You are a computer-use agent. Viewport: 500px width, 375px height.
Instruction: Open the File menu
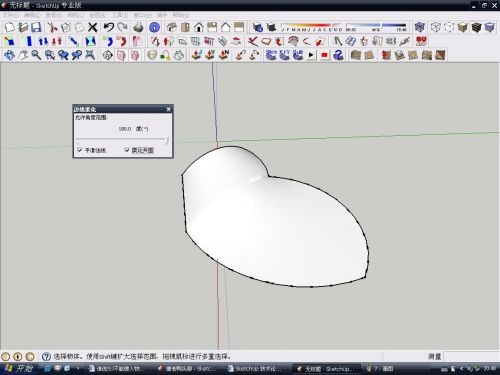click(10, 15)
